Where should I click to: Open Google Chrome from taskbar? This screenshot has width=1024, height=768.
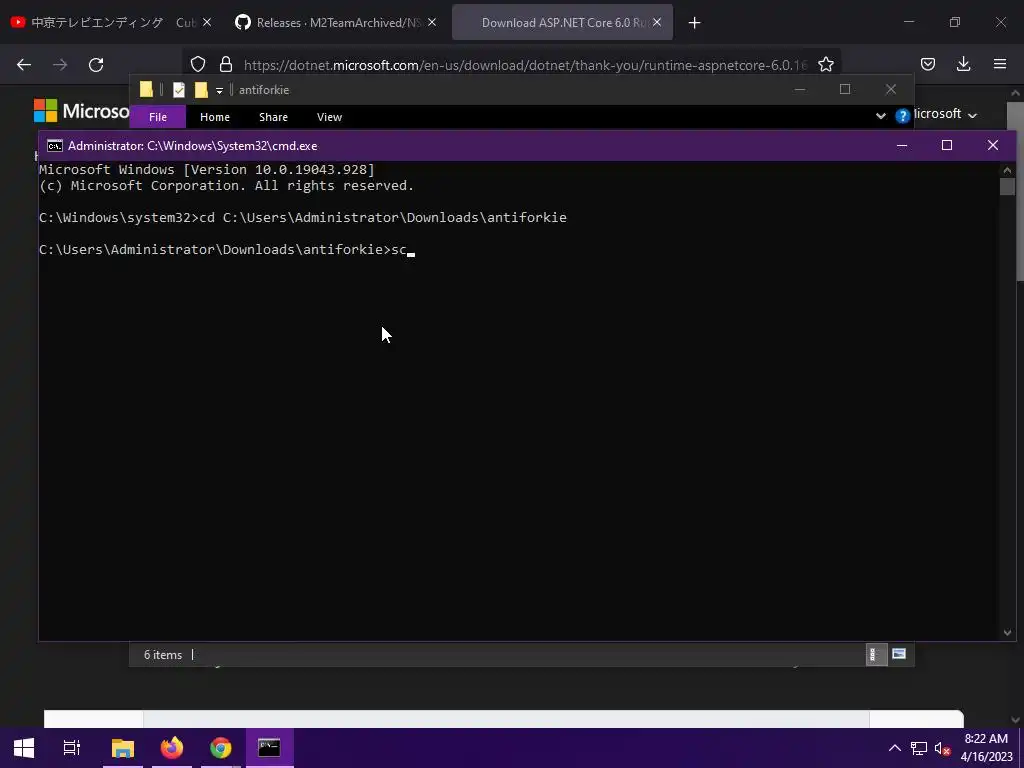point(221,748)
